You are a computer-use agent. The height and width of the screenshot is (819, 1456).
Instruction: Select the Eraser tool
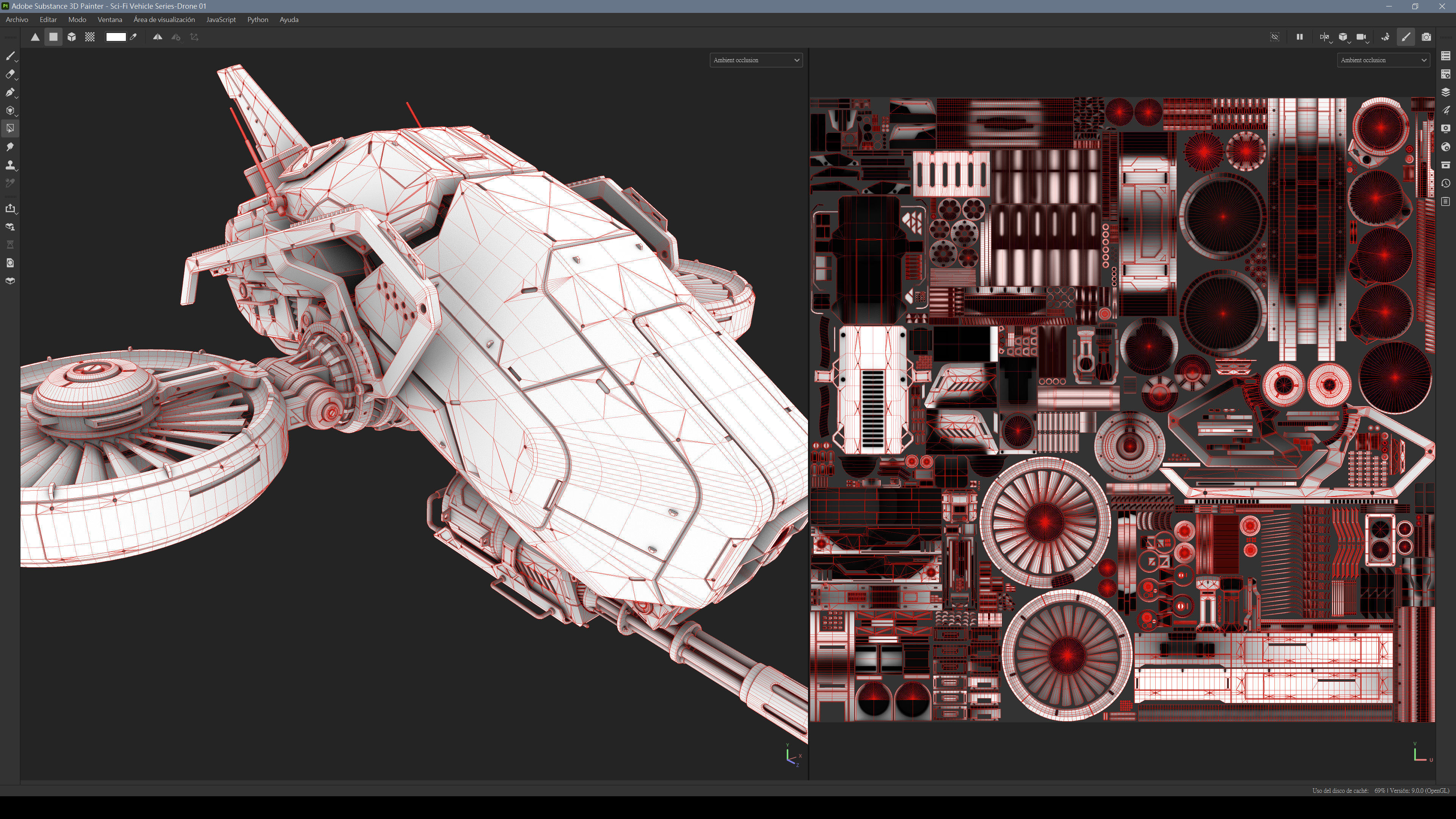pos(10,74)
